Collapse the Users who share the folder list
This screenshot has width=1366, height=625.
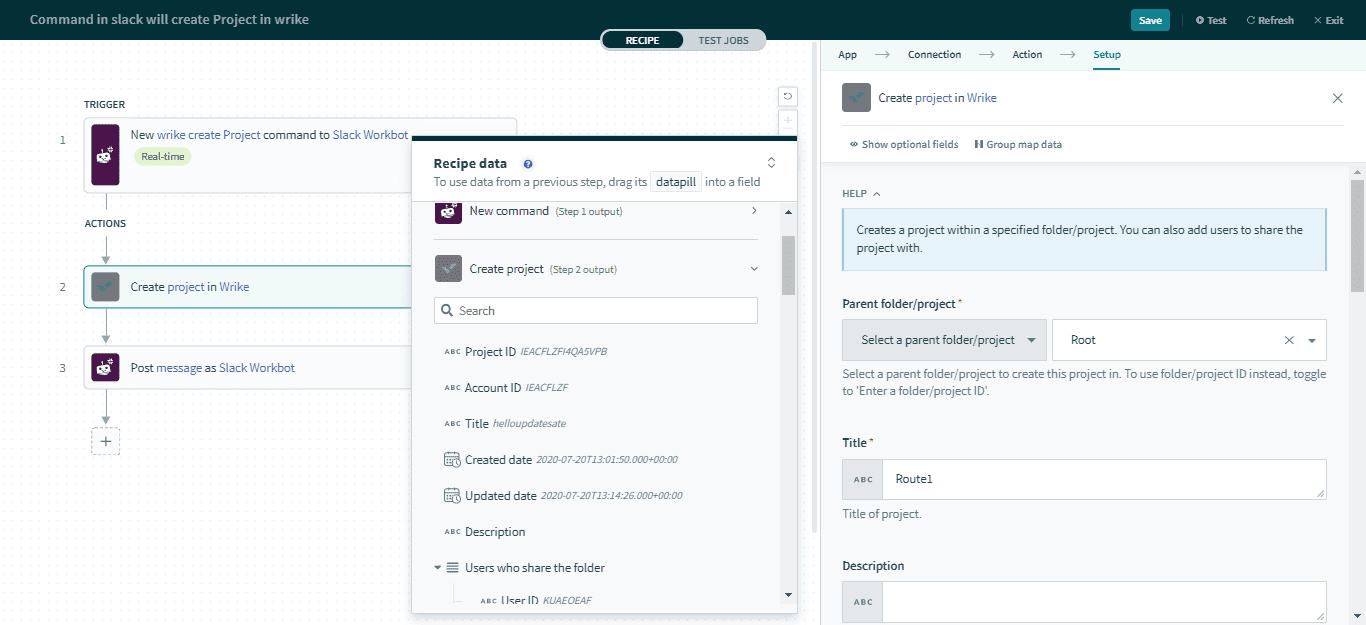[437, 567]
